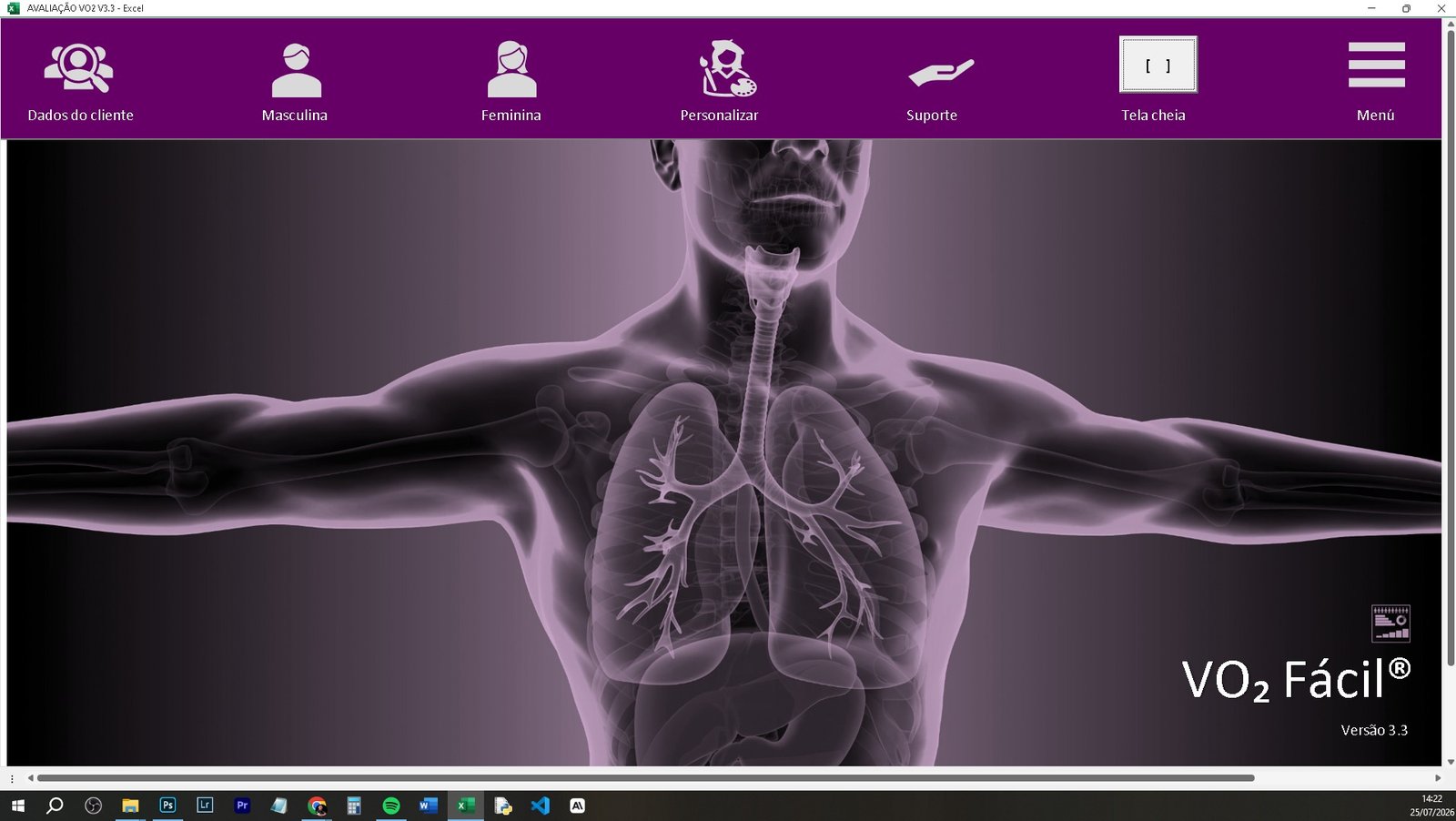Viewport: 1456px width, 821px height.
Task: Click the VO2 Fácil logo text
Action: click(1296, 680)
